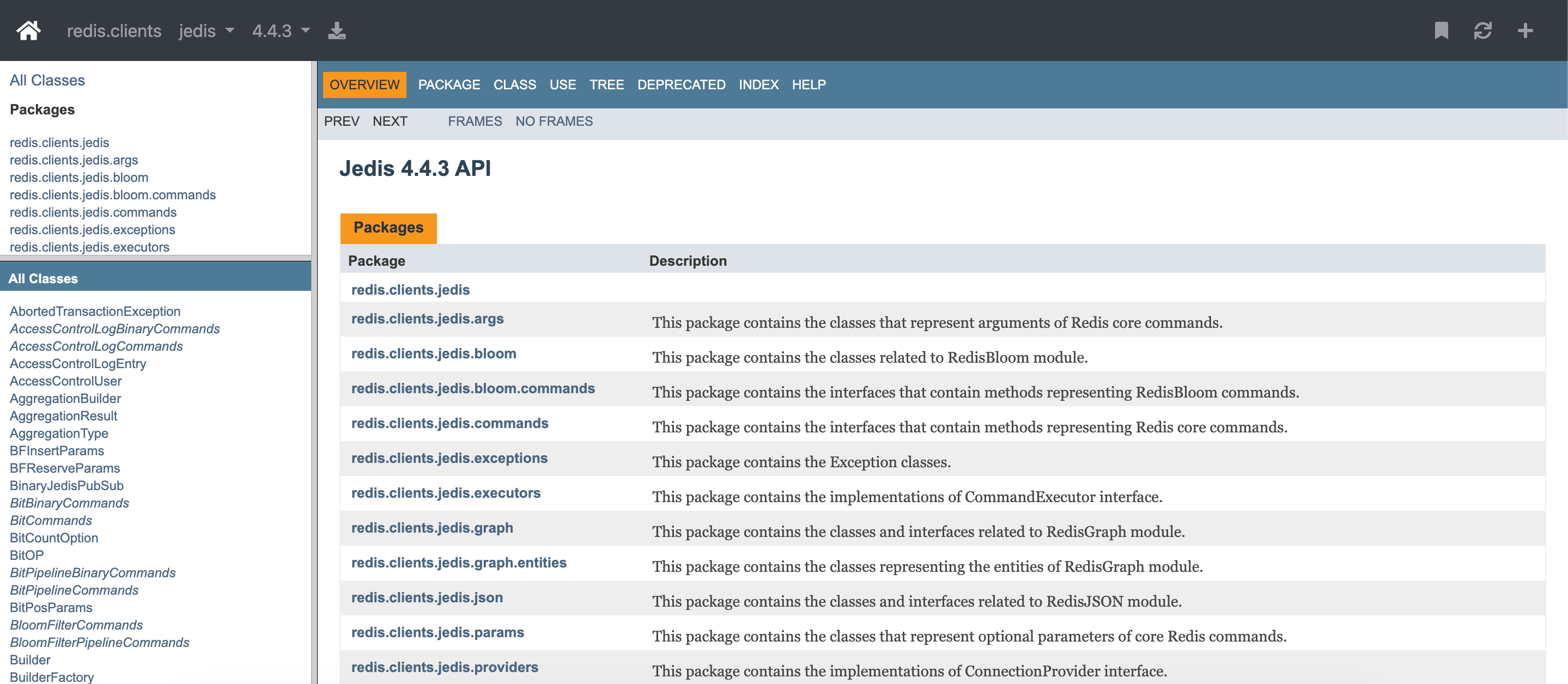Switch to the CLASS tab
The image size is (1568, 684).
(514, 84)
